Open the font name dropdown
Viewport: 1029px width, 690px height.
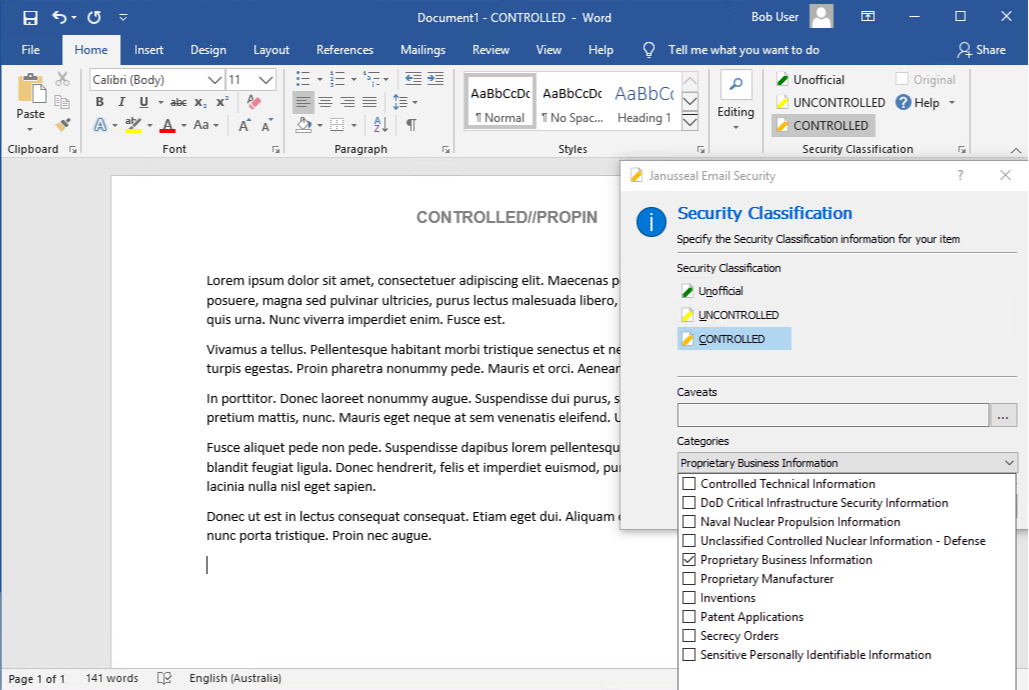click(215, 79)
